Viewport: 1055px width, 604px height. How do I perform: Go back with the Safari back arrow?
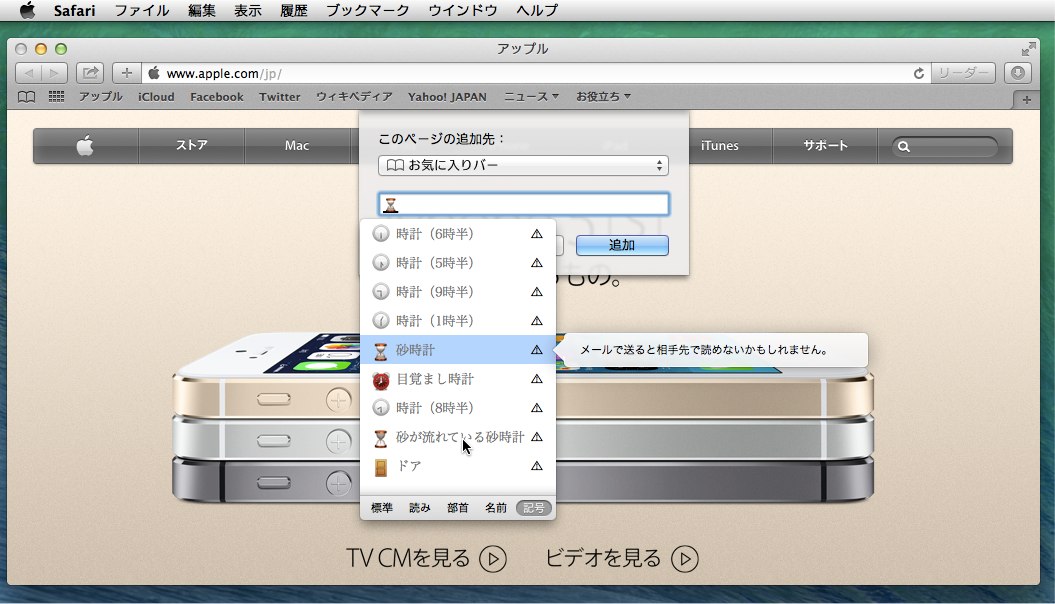coord(28,73)
